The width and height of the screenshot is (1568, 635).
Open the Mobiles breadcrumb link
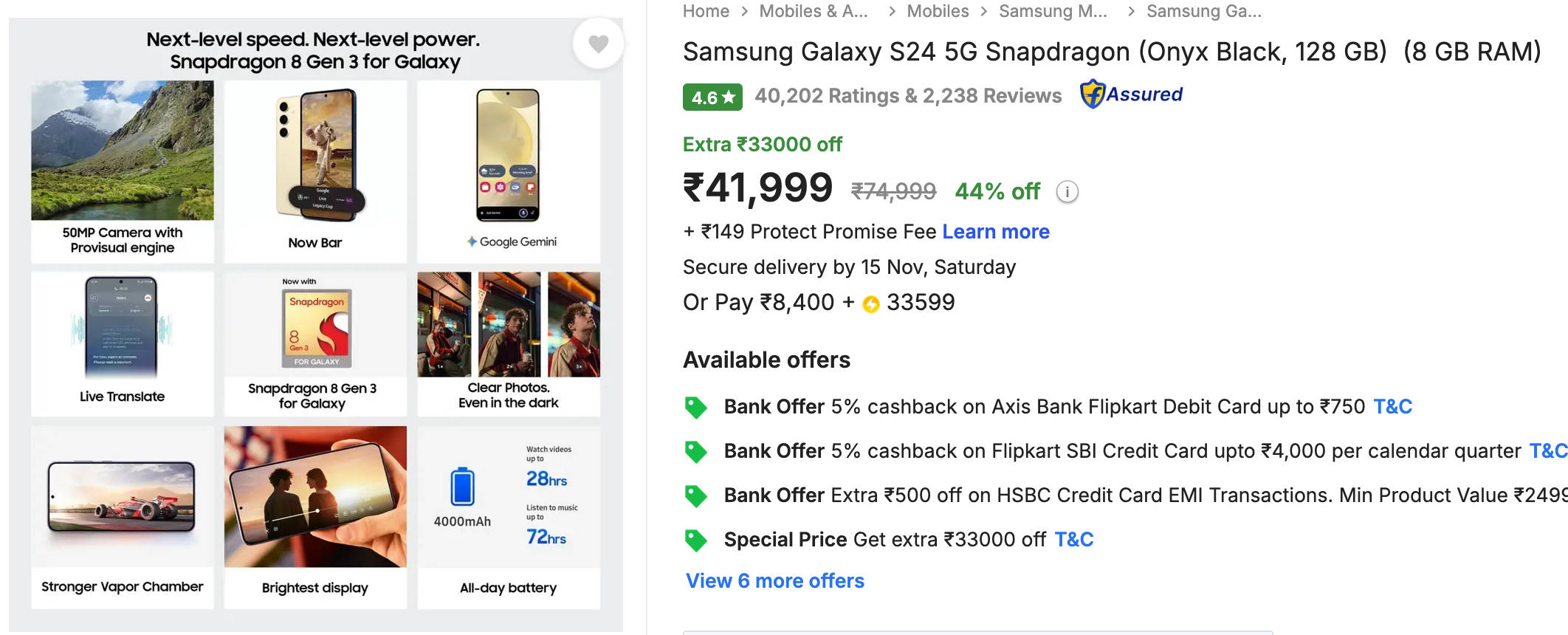coord(938,11)
